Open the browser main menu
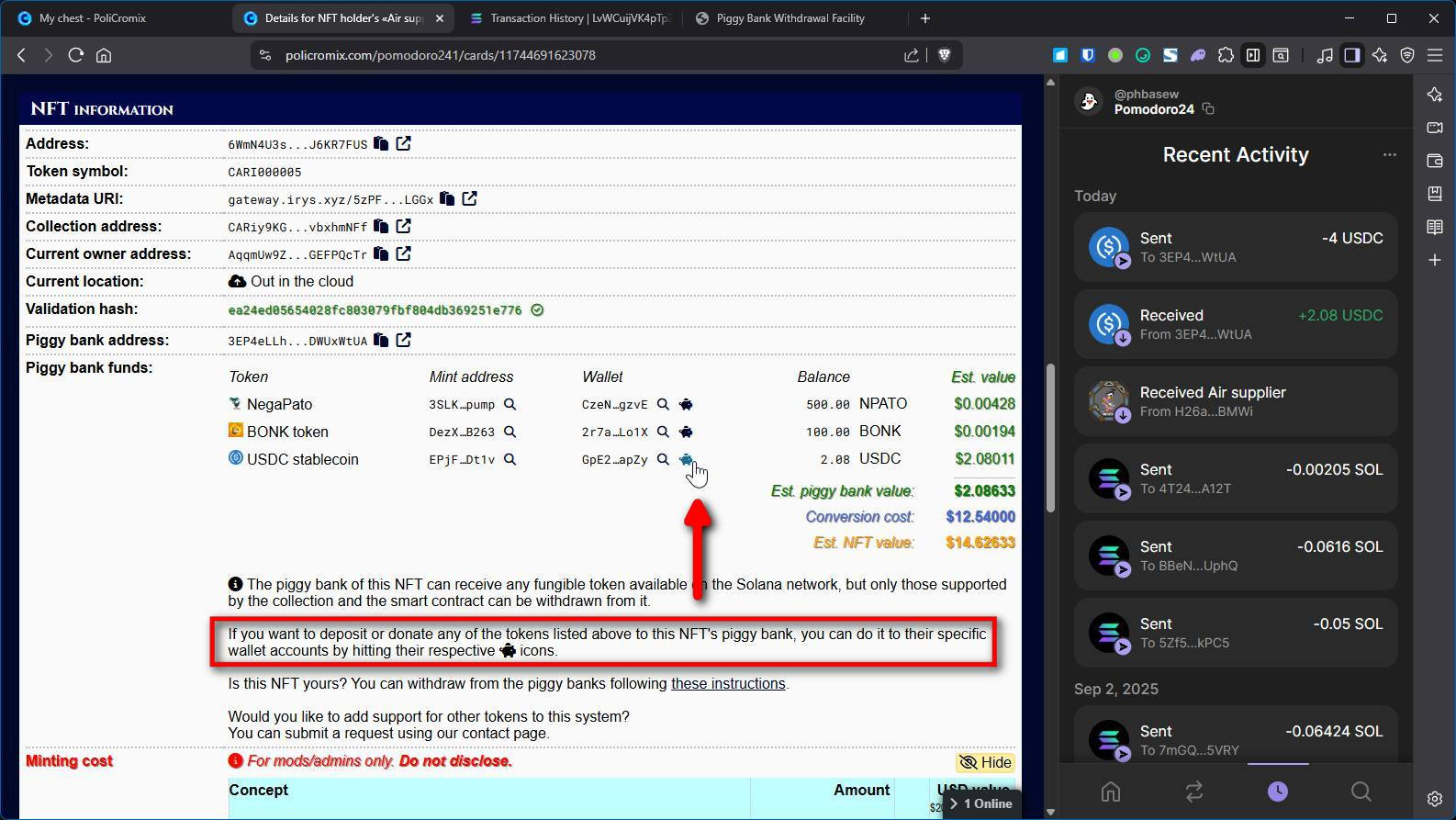The width and height of the screenshot is (1456, 820). 1435,55
